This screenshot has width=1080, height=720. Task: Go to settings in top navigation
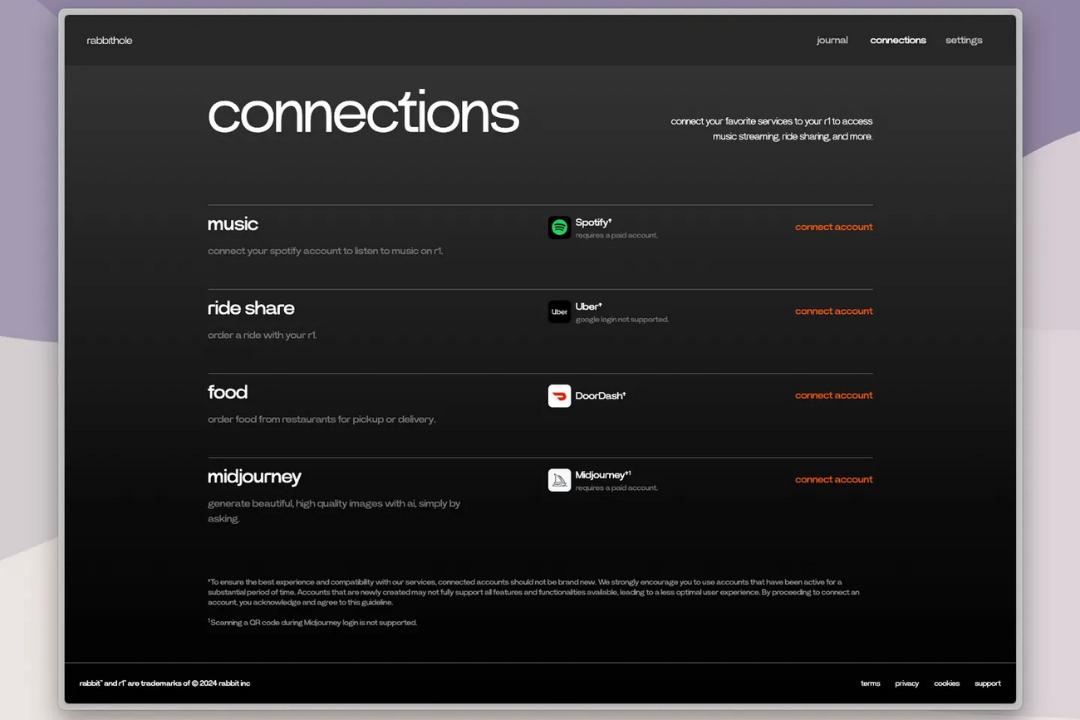[964, 40]
